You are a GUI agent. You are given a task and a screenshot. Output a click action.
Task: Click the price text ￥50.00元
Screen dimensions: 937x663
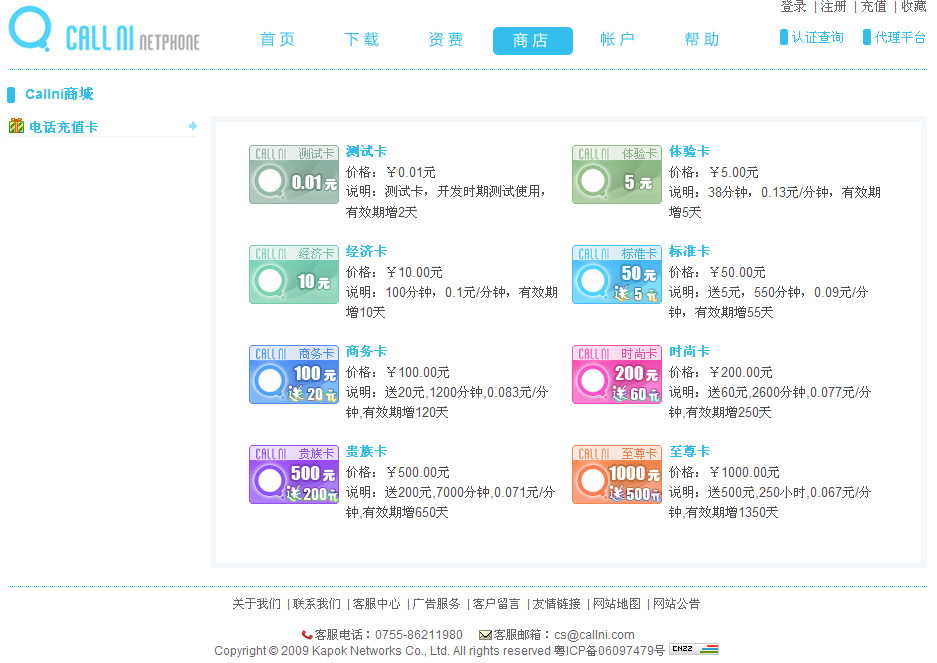click(737, 272)
